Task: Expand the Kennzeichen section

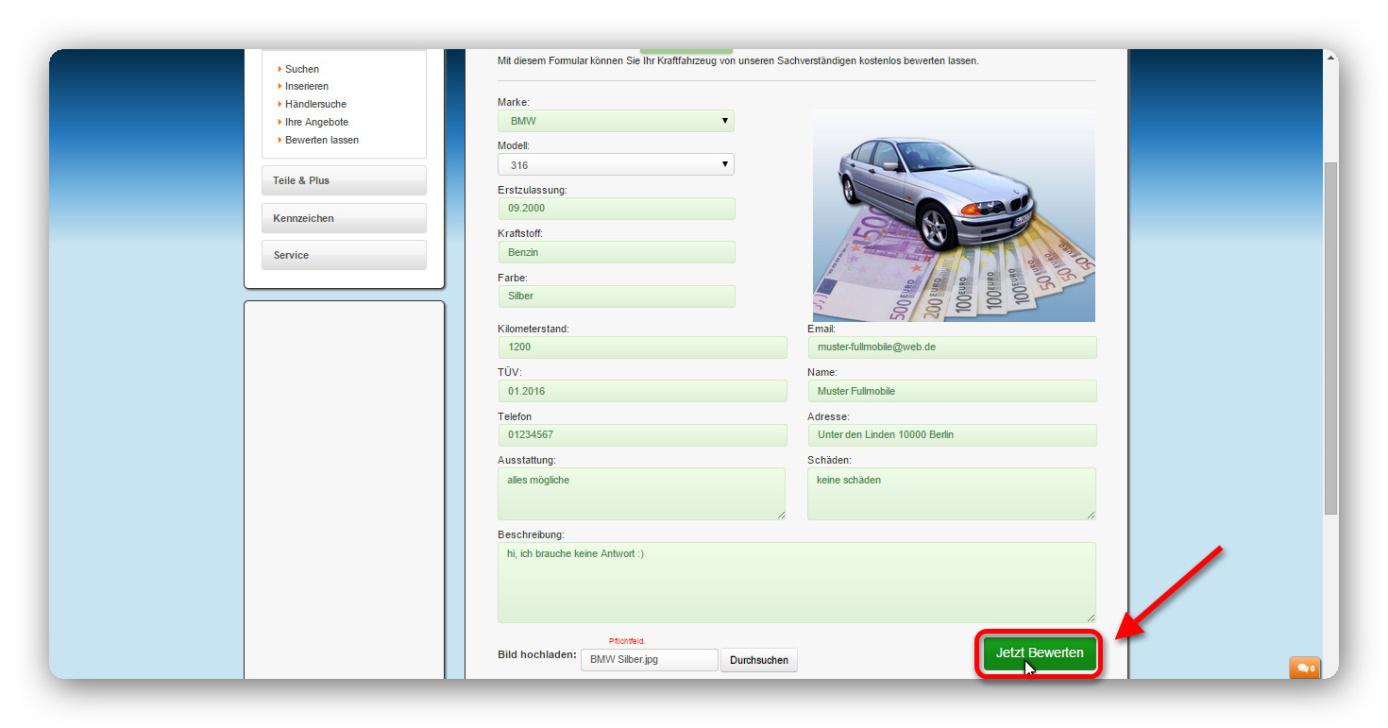Action: [x=344, y=218]
